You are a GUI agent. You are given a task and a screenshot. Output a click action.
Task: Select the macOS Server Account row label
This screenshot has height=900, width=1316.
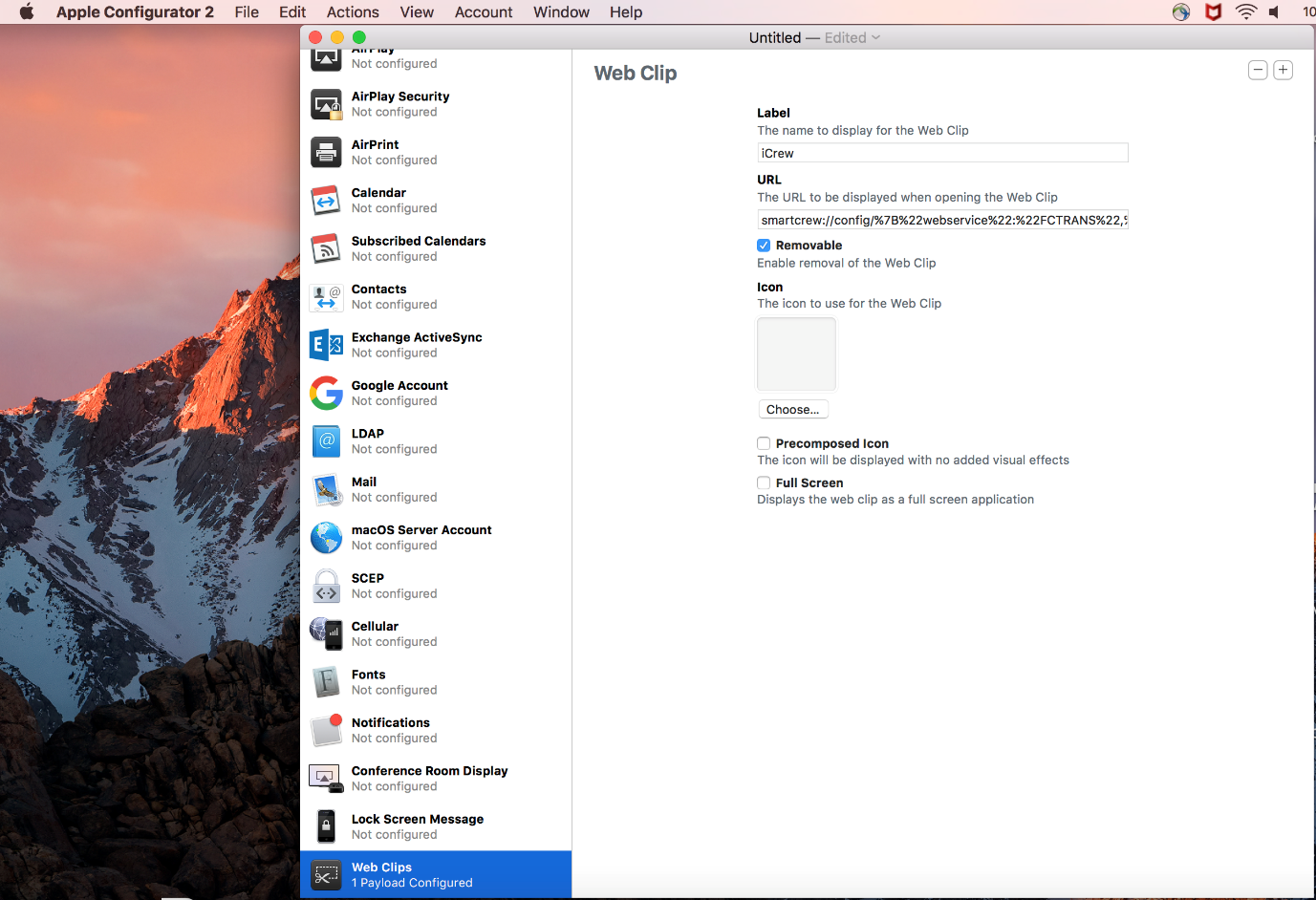tap(421, 529)
